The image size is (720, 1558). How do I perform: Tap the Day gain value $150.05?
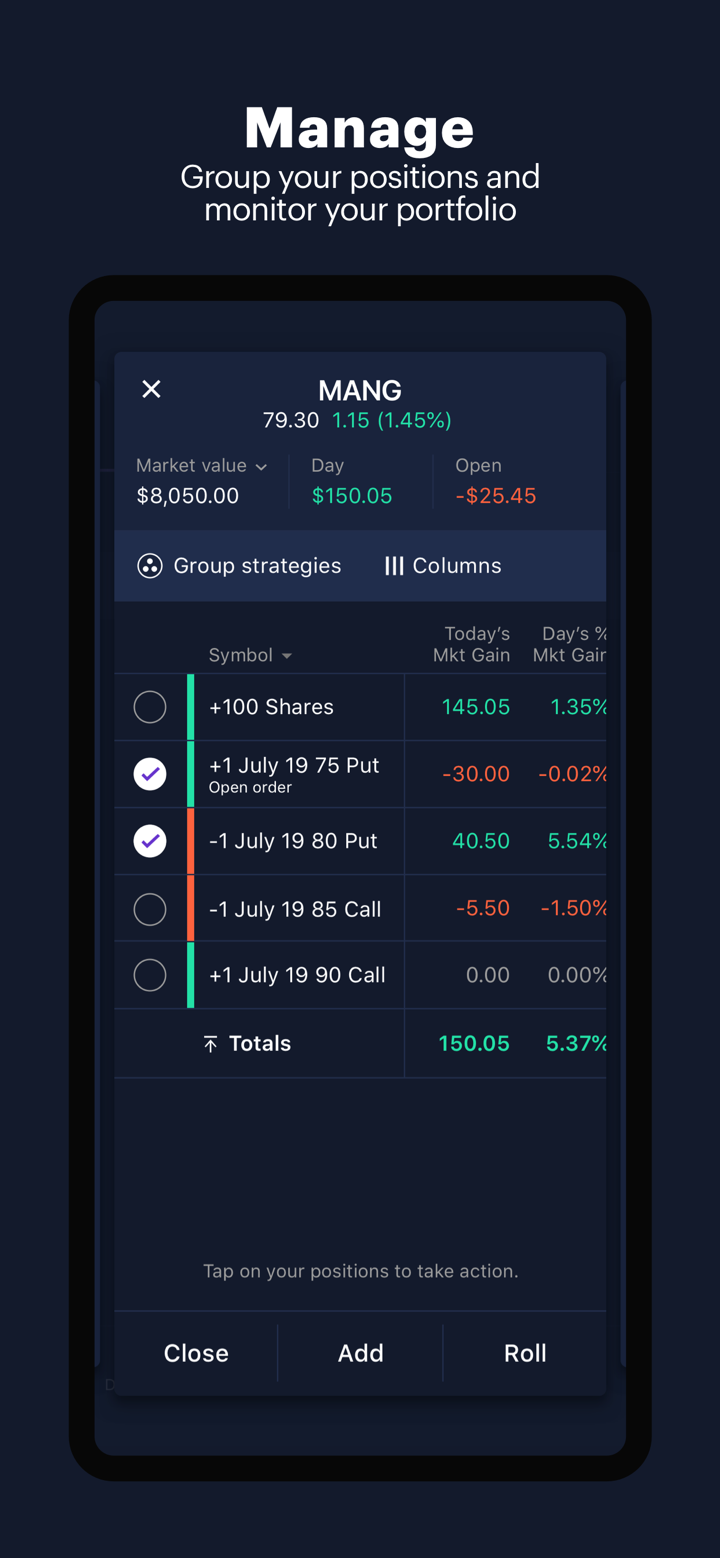click(x=352, y=496)
